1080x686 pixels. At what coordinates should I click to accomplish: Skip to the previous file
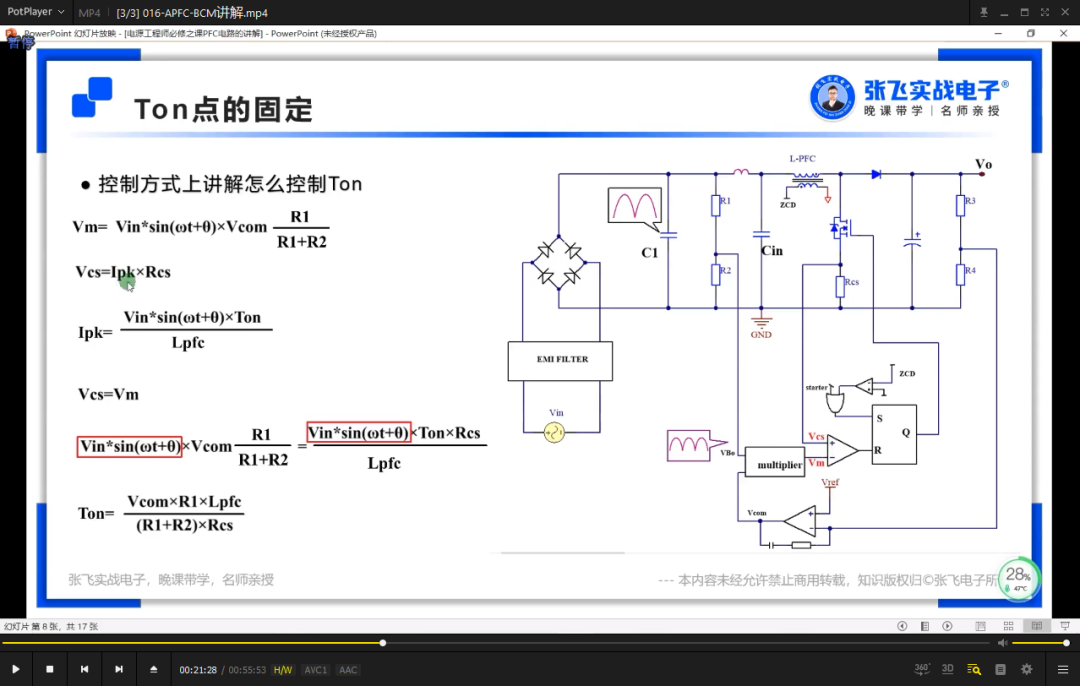(x=84, y=669)
